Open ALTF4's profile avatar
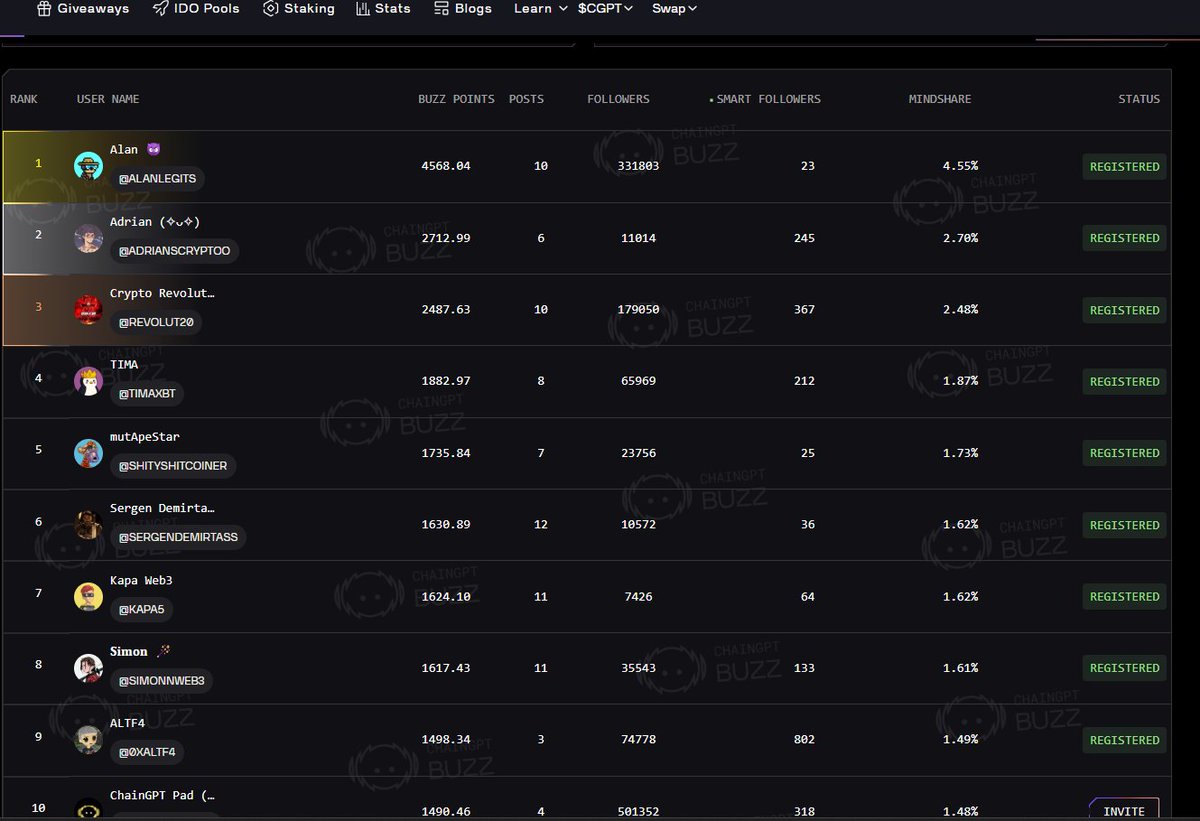The image size is (1200, 821). pos(88,740)
